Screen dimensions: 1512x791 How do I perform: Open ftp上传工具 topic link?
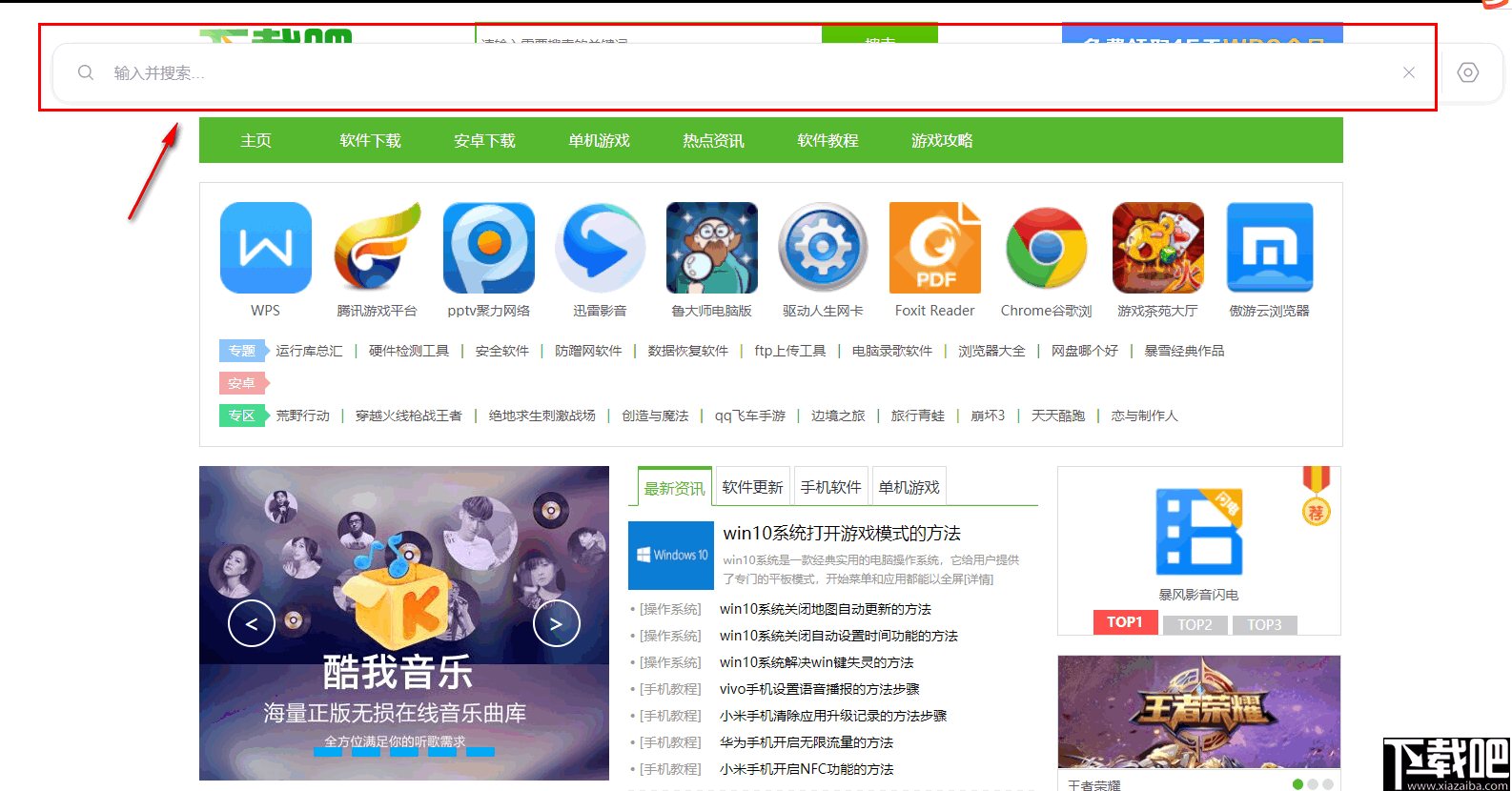(x=790, y=351)
